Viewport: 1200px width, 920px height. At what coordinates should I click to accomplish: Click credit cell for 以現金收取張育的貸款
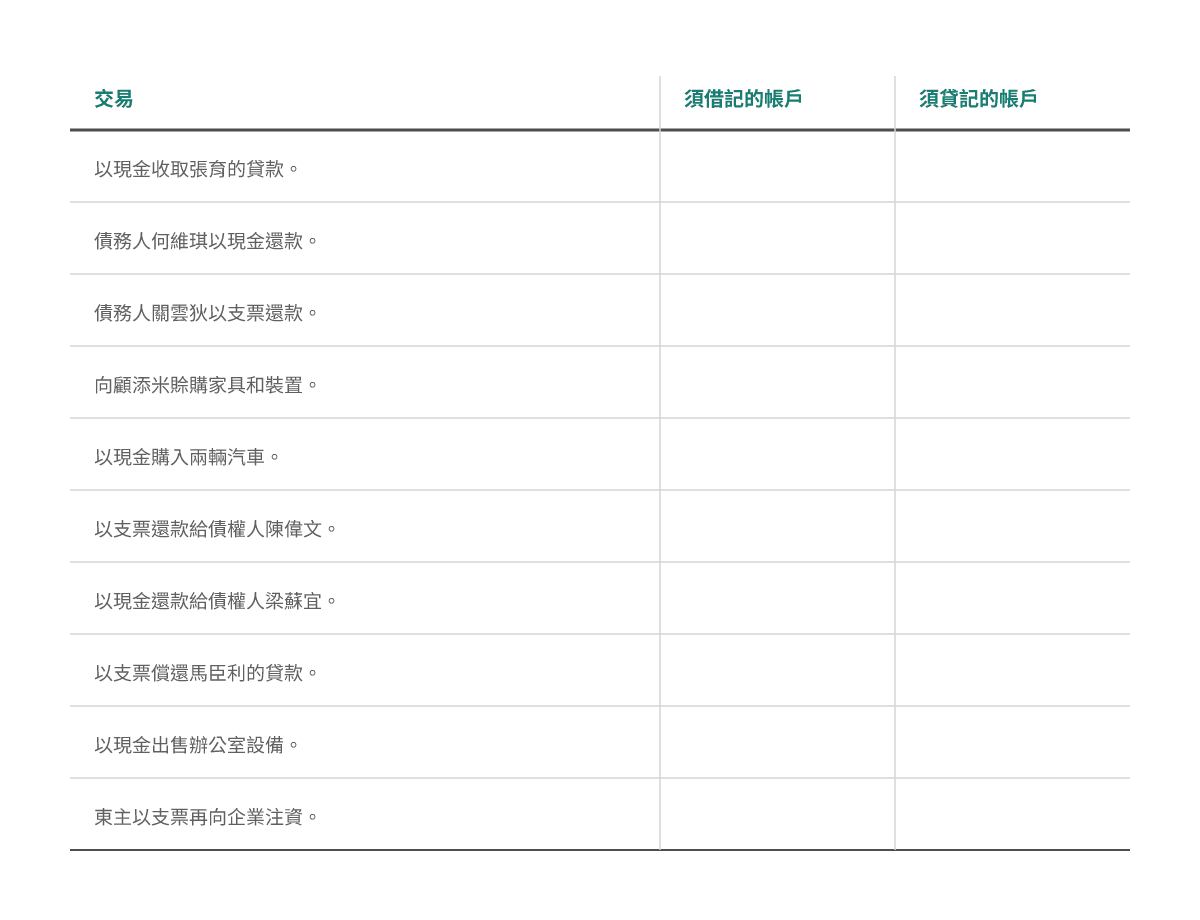coord(1013,167)
